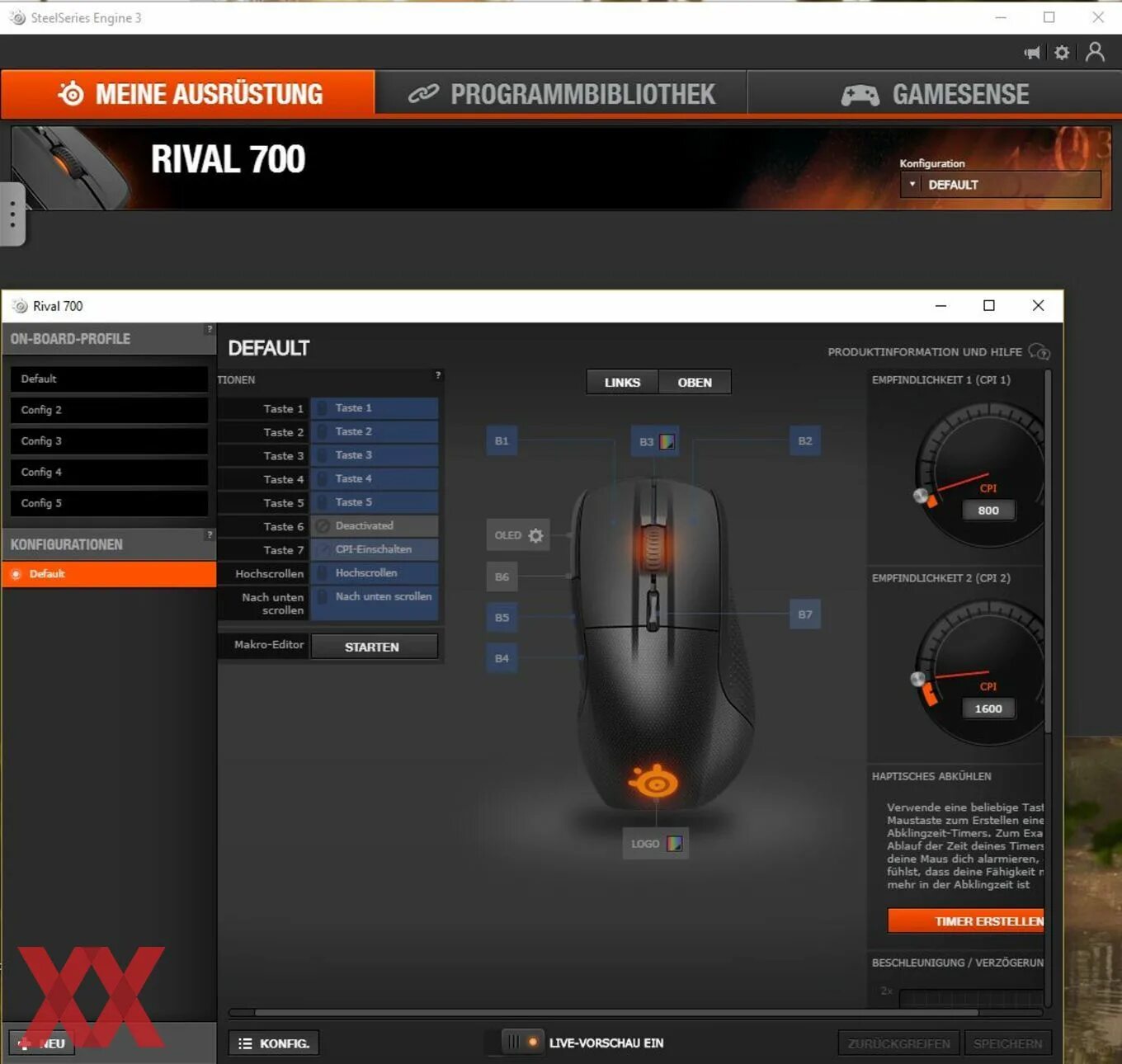
Task: Open the settings gear in top bar
Action: point(1062,53)
